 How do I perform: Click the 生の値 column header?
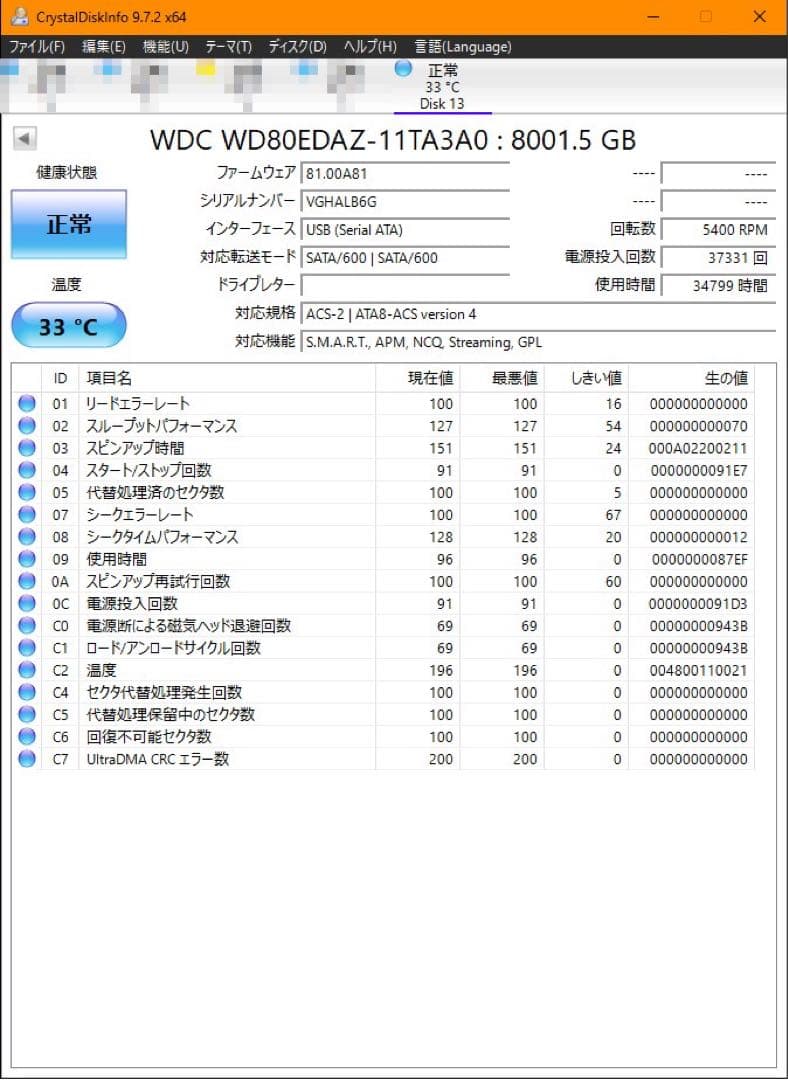(x=692, y=377)
